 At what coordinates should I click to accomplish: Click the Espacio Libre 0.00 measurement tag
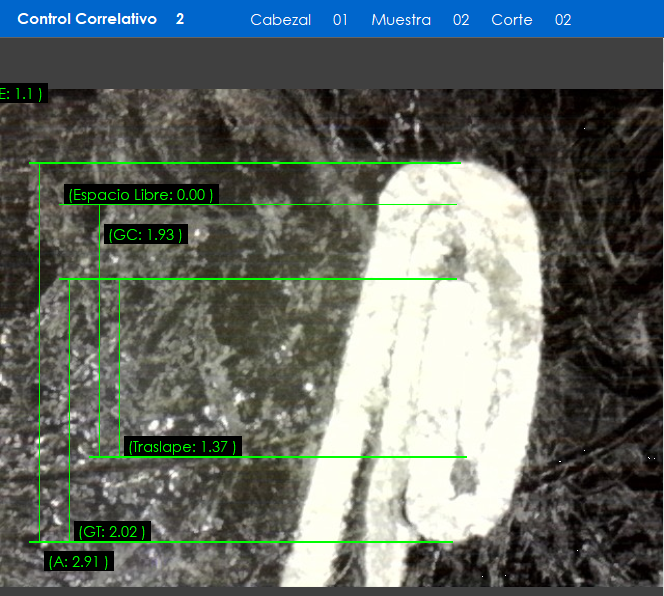click(x=141, y=194)
